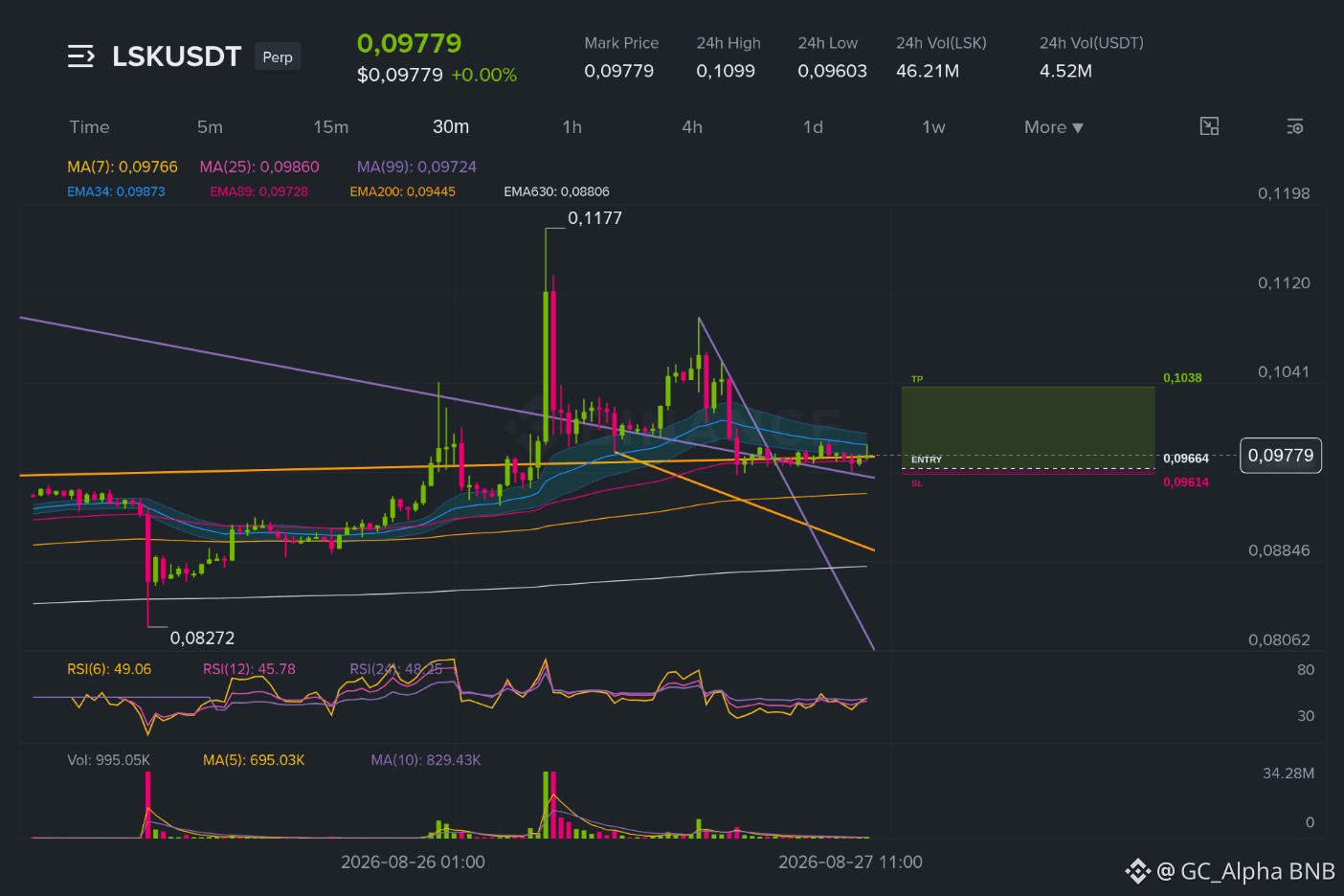The height and width of the screenshot is (896, 1344).
Task: Click the RSI(6): 49.06 label
Action: pyautogui.click(x=109, y=669)
